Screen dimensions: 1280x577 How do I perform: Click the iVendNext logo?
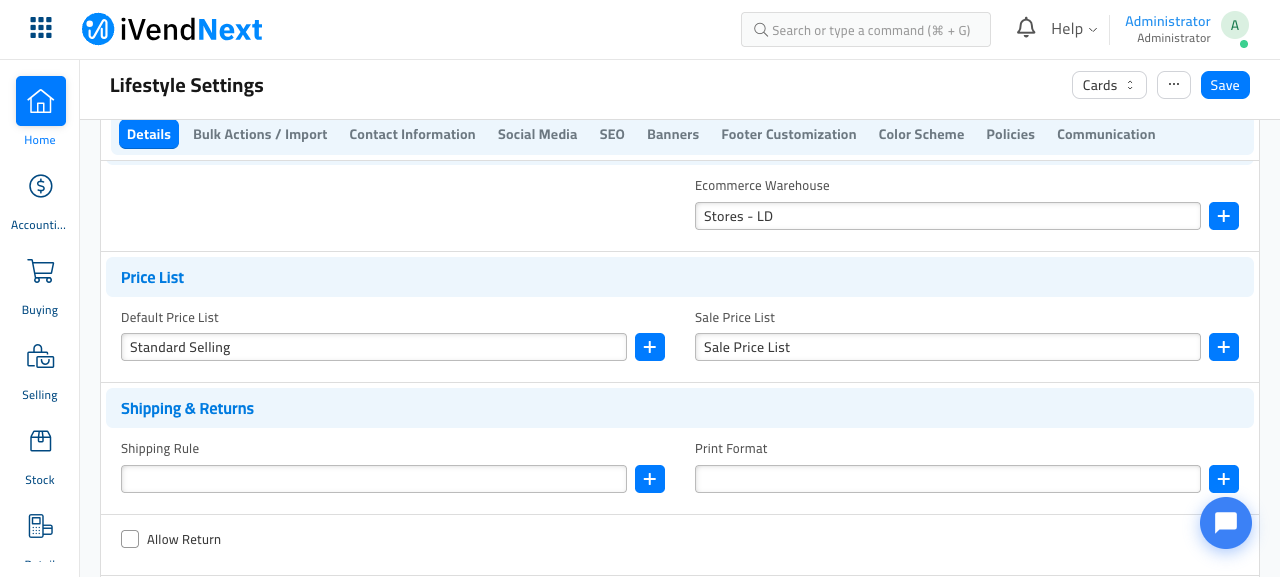click(x=172, y=29)
